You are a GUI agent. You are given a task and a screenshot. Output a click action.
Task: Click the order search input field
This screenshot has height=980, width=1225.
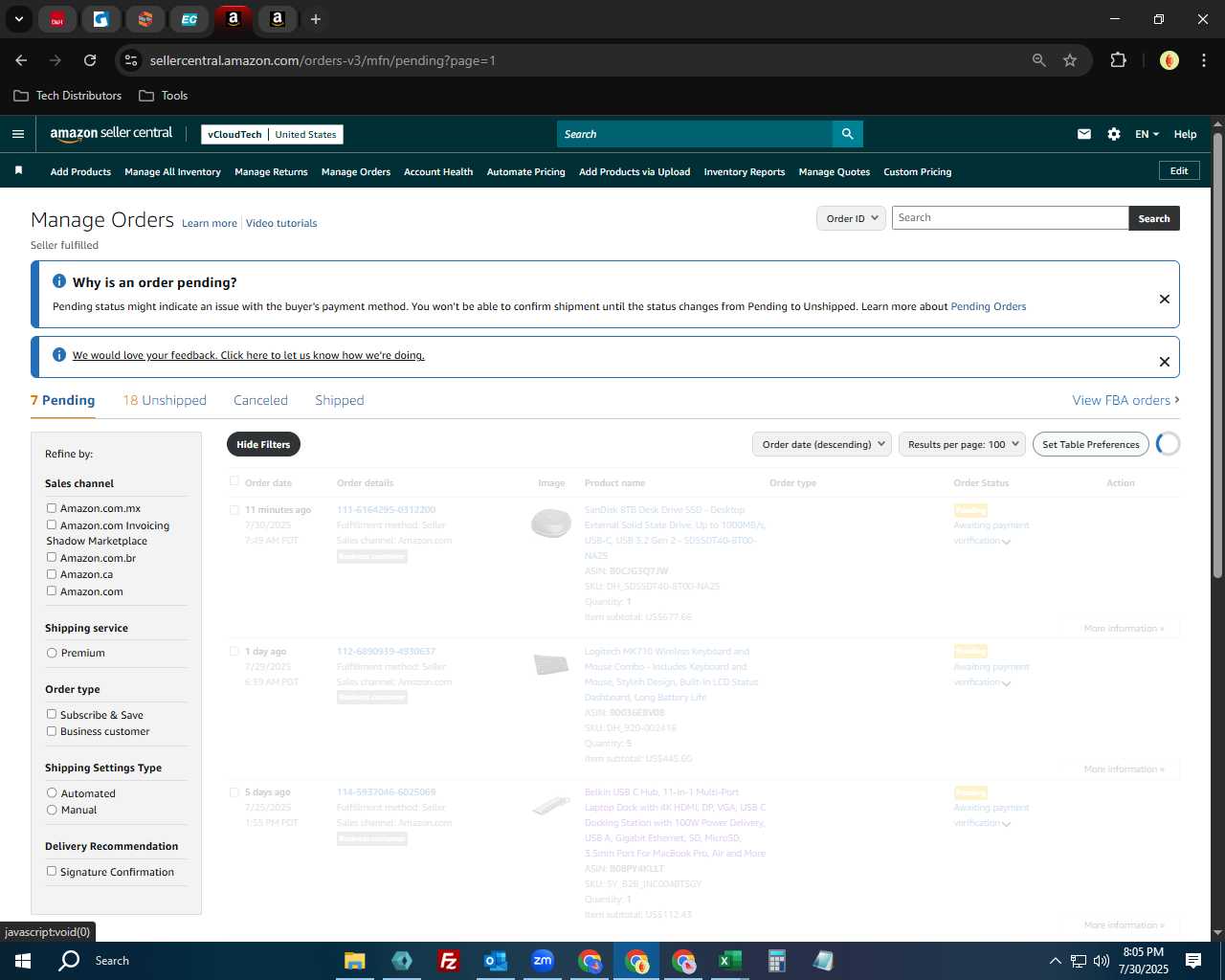tap(1010, 218)
